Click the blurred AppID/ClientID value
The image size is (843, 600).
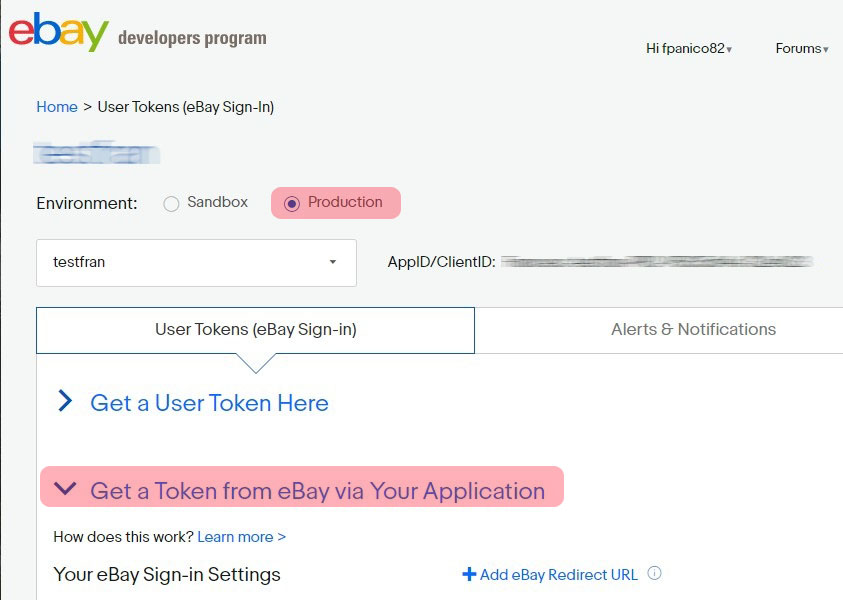tap(656, 262)
